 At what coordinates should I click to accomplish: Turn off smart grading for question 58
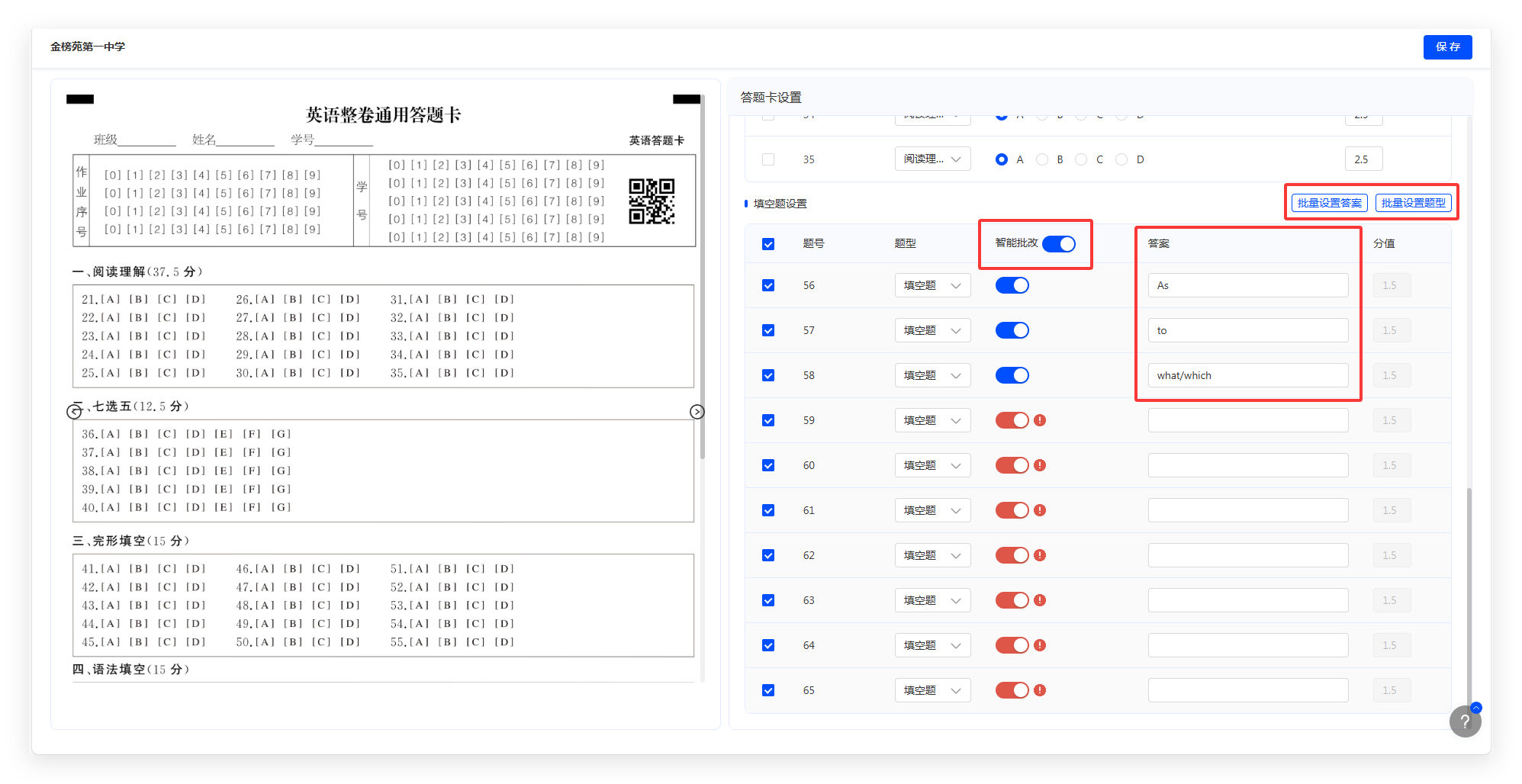point(1012,375)
